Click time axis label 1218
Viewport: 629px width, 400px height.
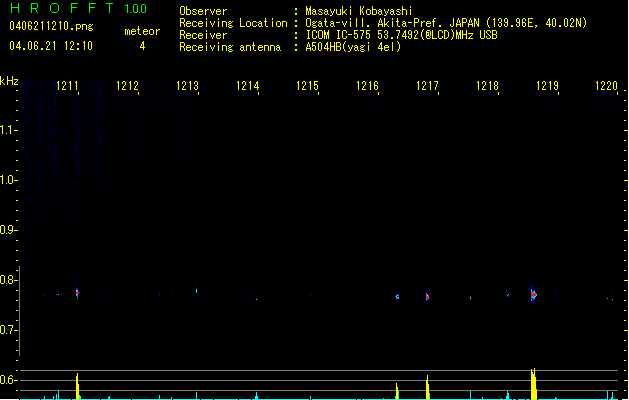coord(487,86)
